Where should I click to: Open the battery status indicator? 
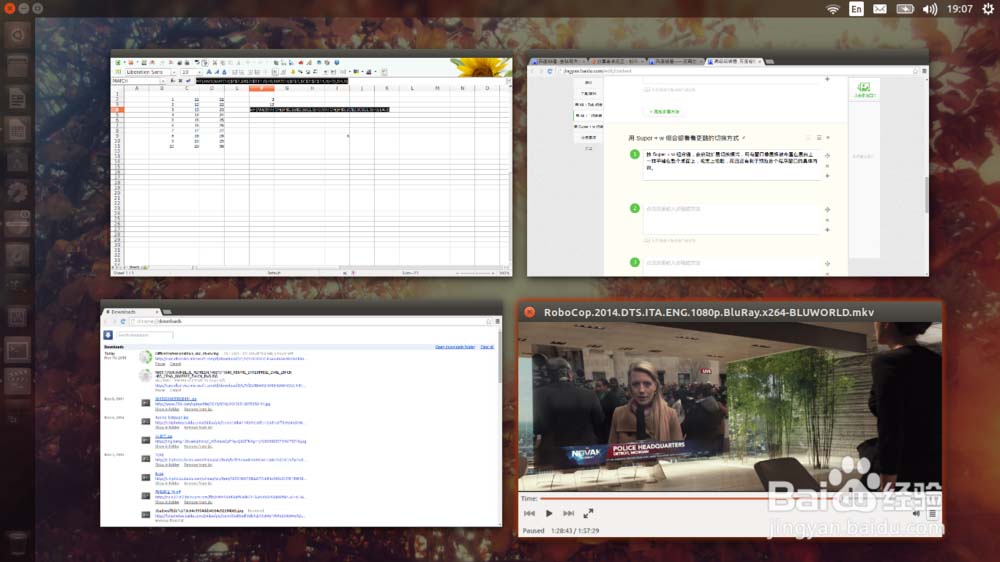pos(904,9)
